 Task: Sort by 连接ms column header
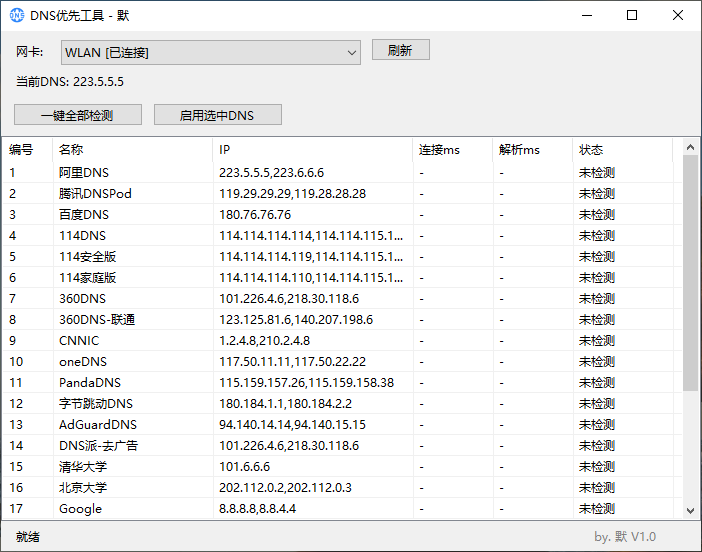(x=453, y=150)
